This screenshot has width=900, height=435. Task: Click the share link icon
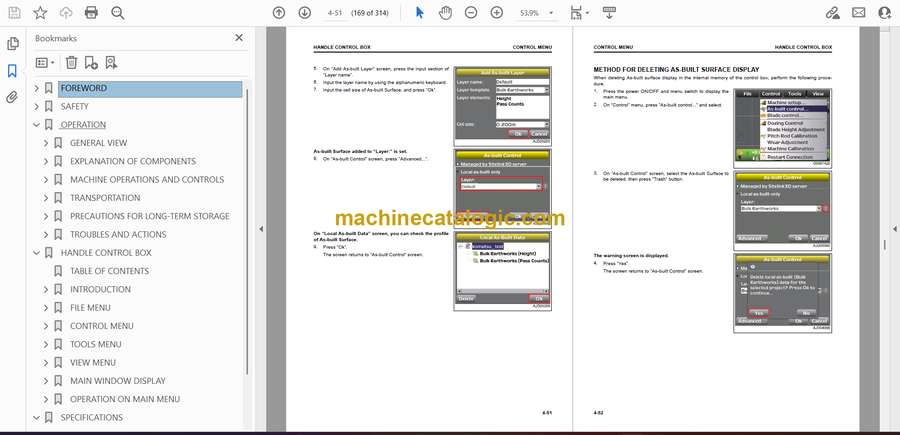tap(833, 13)
